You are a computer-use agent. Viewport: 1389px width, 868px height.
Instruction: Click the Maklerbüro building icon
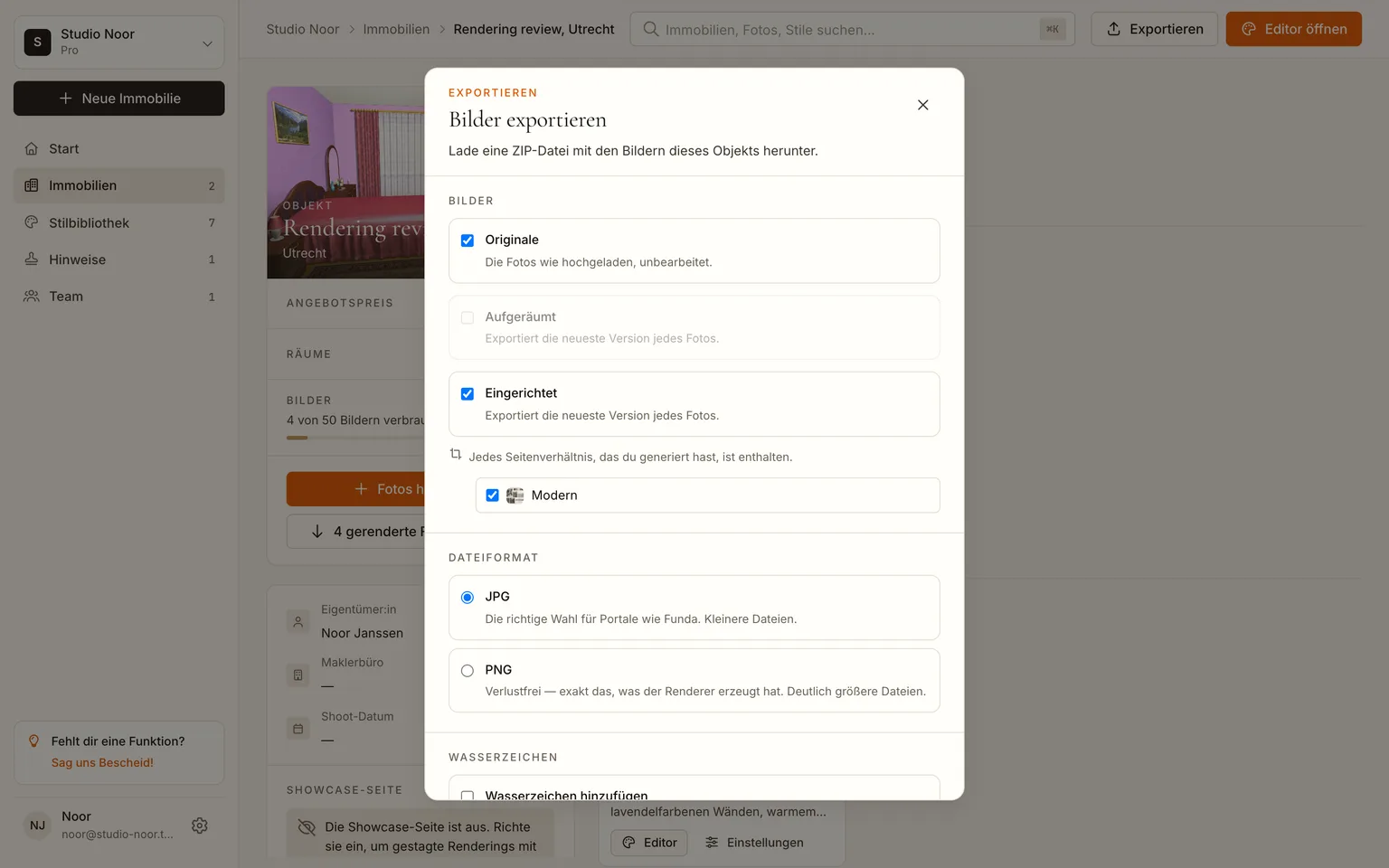[298, 675]
